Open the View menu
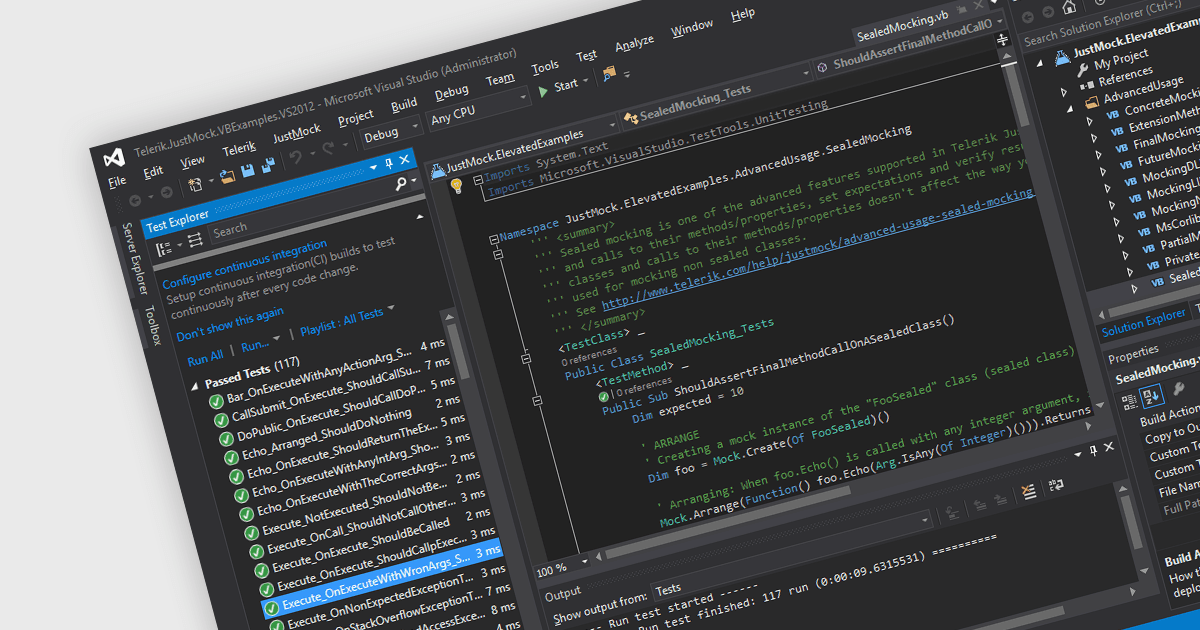This screenshot has width=1200, height=630. click(193, 160)
